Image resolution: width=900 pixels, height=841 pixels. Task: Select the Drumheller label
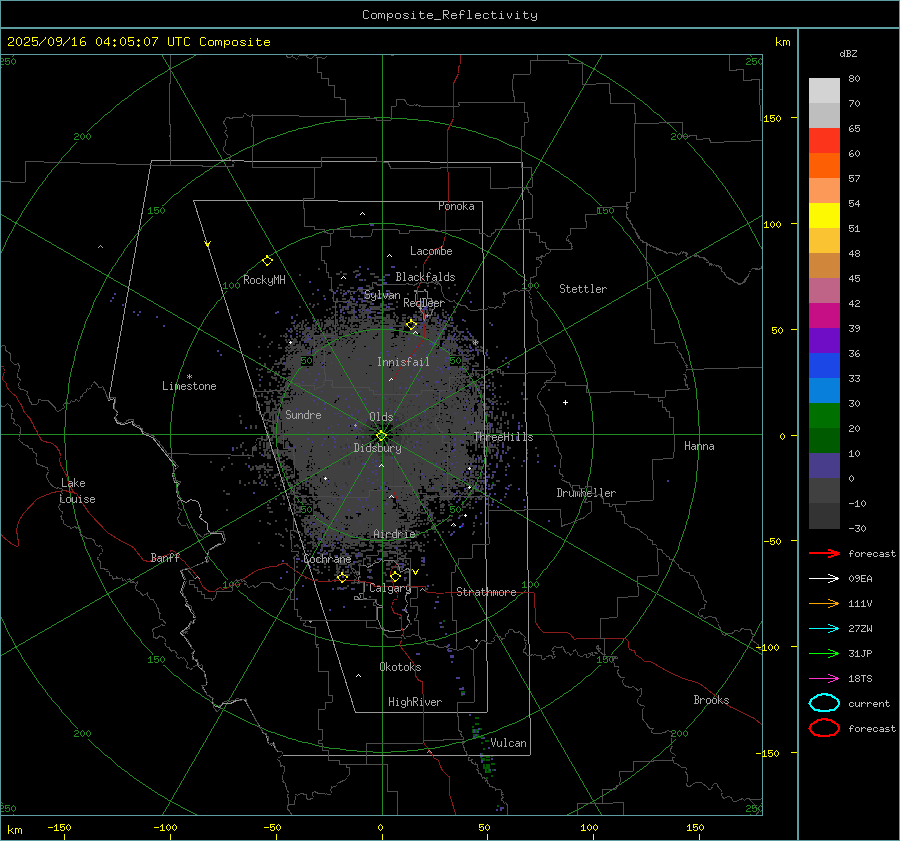click(586, 493)
